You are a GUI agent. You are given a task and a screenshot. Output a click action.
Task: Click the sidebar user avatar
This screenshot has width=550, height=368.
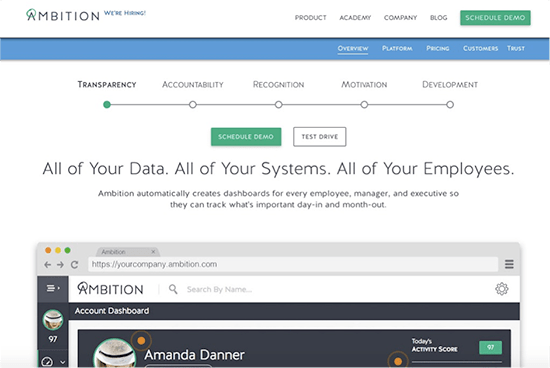[53, 320]
